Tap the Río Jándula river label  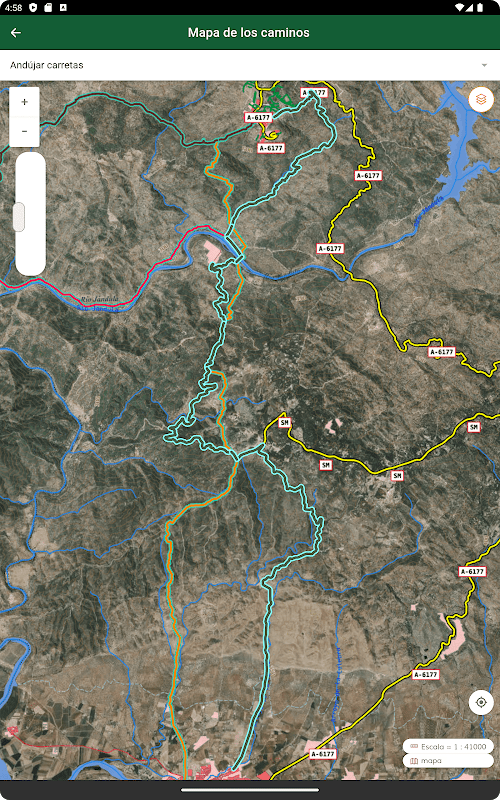point(99,299)
